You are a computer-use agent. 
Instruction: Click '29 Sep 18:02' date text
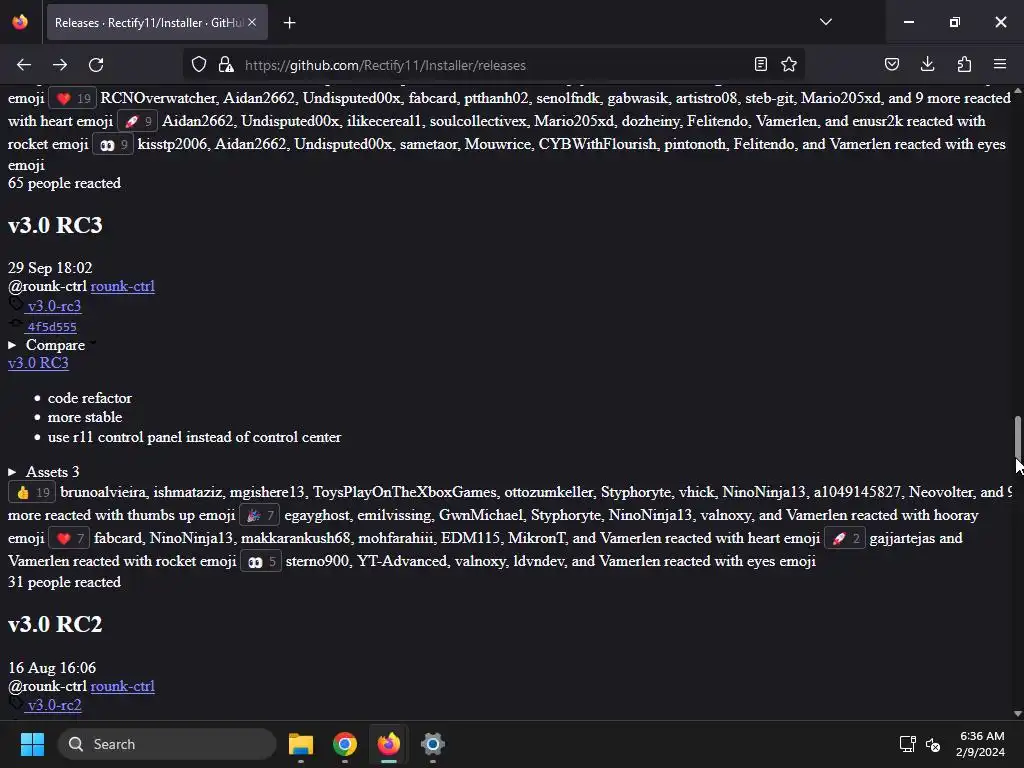pos(50,268)
